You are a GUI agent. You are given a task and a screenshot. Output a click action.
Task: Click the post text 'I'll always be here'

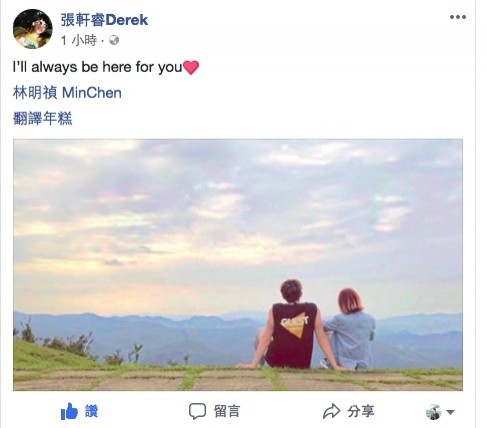coord(72,67)
